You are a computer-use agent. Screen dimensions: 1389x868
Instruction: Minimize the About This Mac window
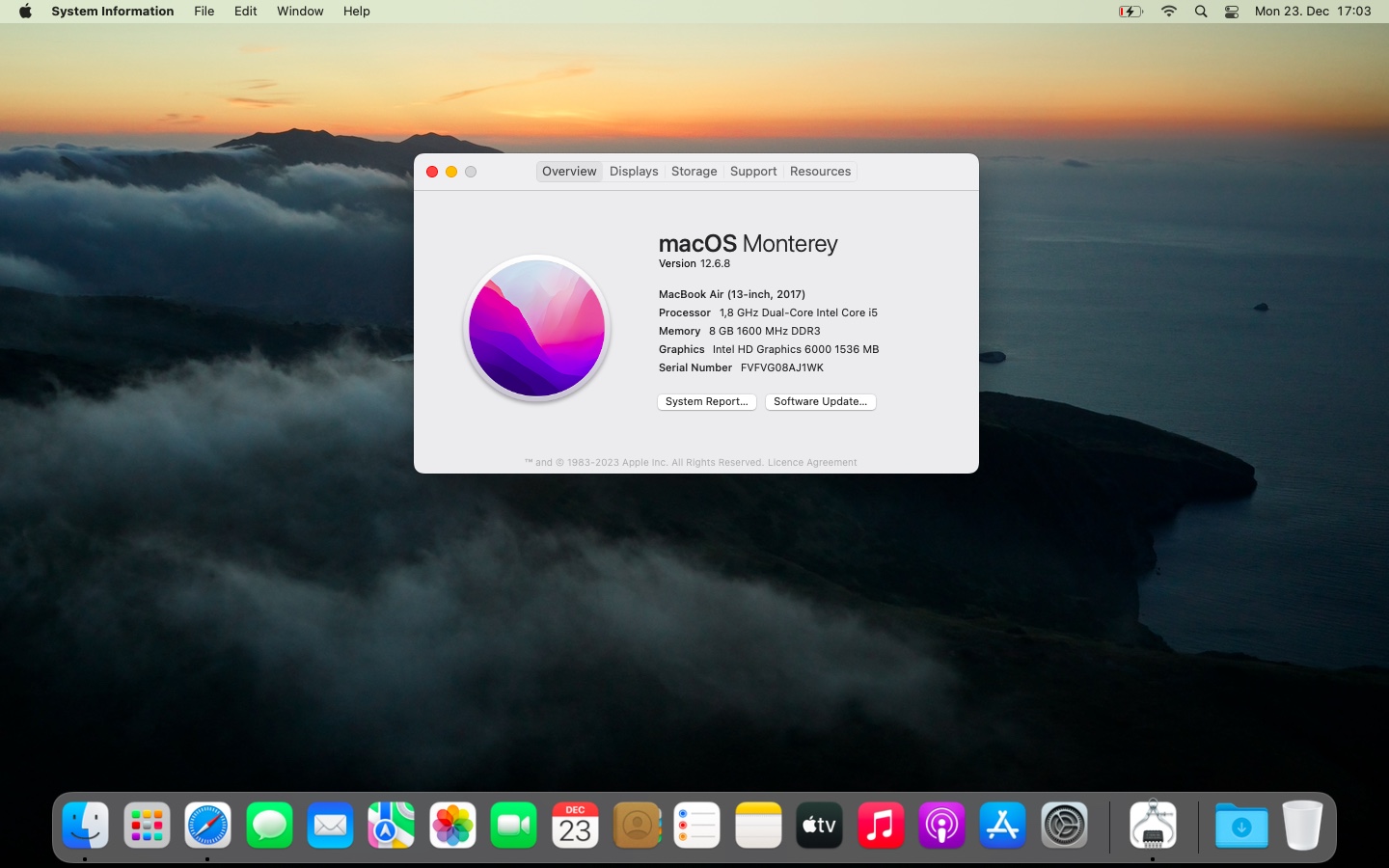coord(451,172)
